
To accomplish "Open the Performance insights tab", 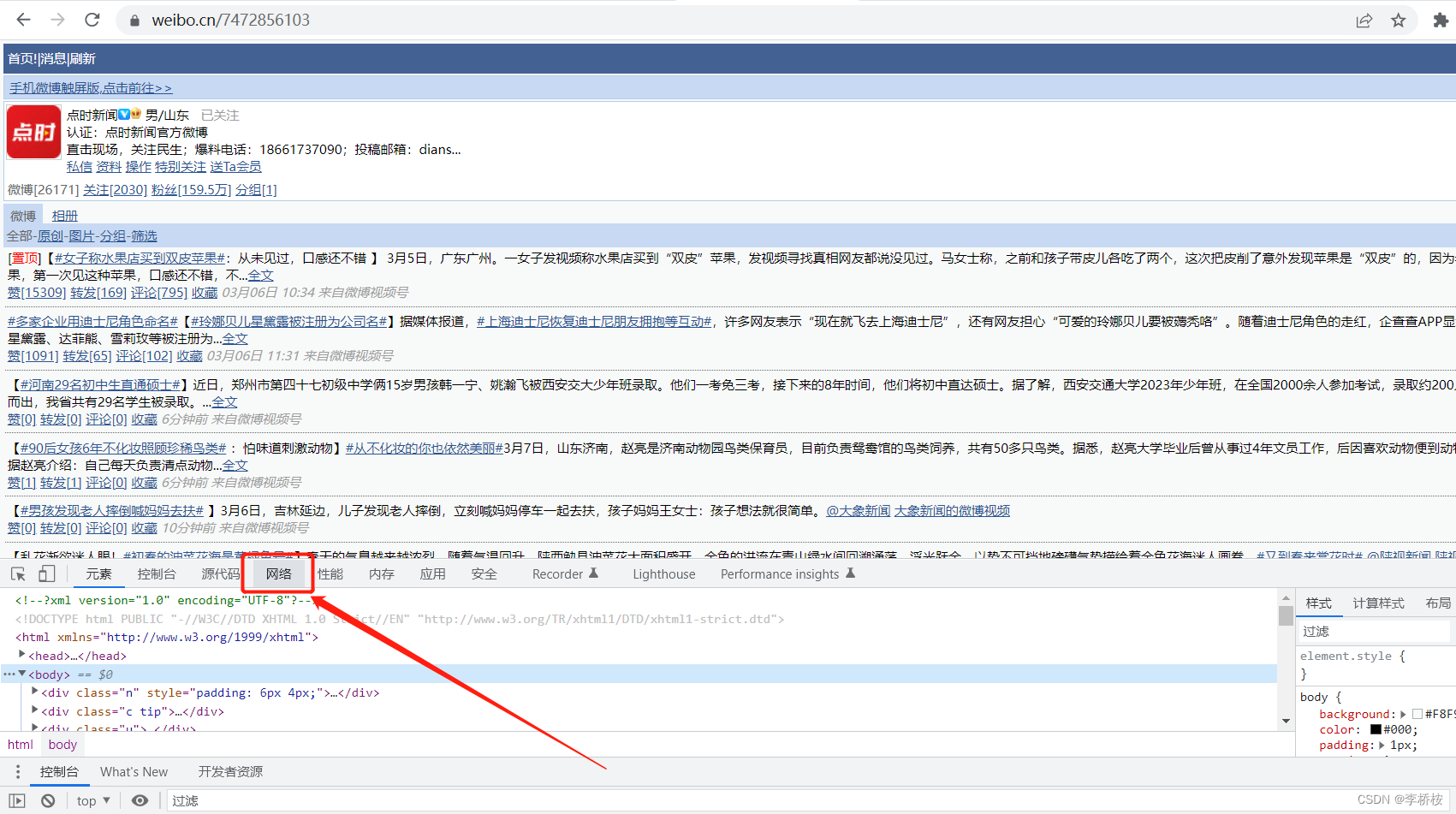I will click(x=787, y=574).
